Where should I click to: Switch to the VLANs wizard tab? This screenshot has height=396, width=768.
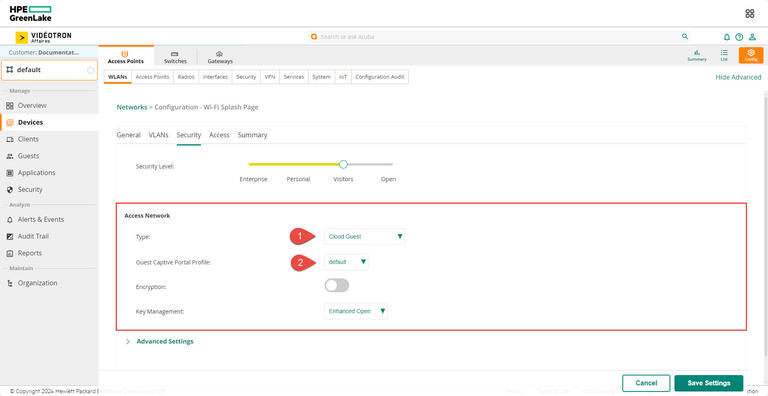[159, 135]
